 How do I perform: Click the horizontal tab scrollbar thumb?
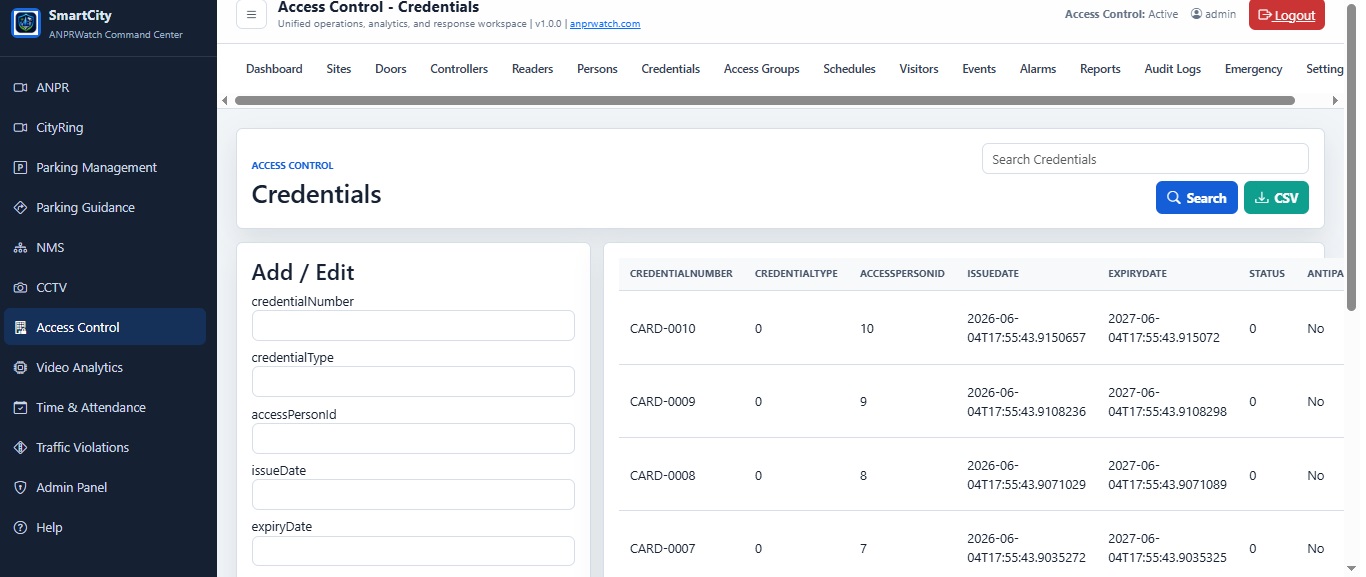point(765,100)
